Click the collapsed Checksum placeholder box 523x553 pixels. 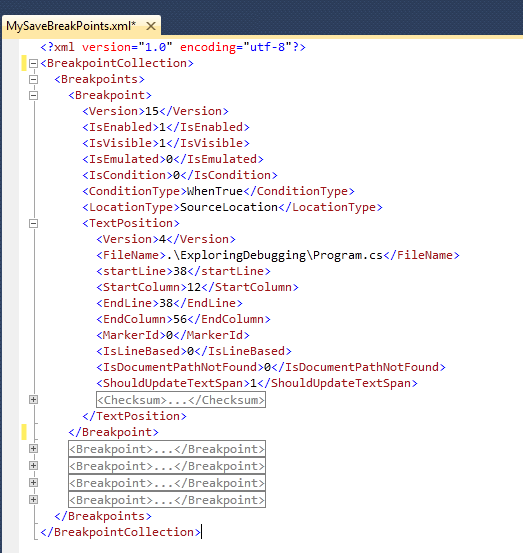(181, 400)
